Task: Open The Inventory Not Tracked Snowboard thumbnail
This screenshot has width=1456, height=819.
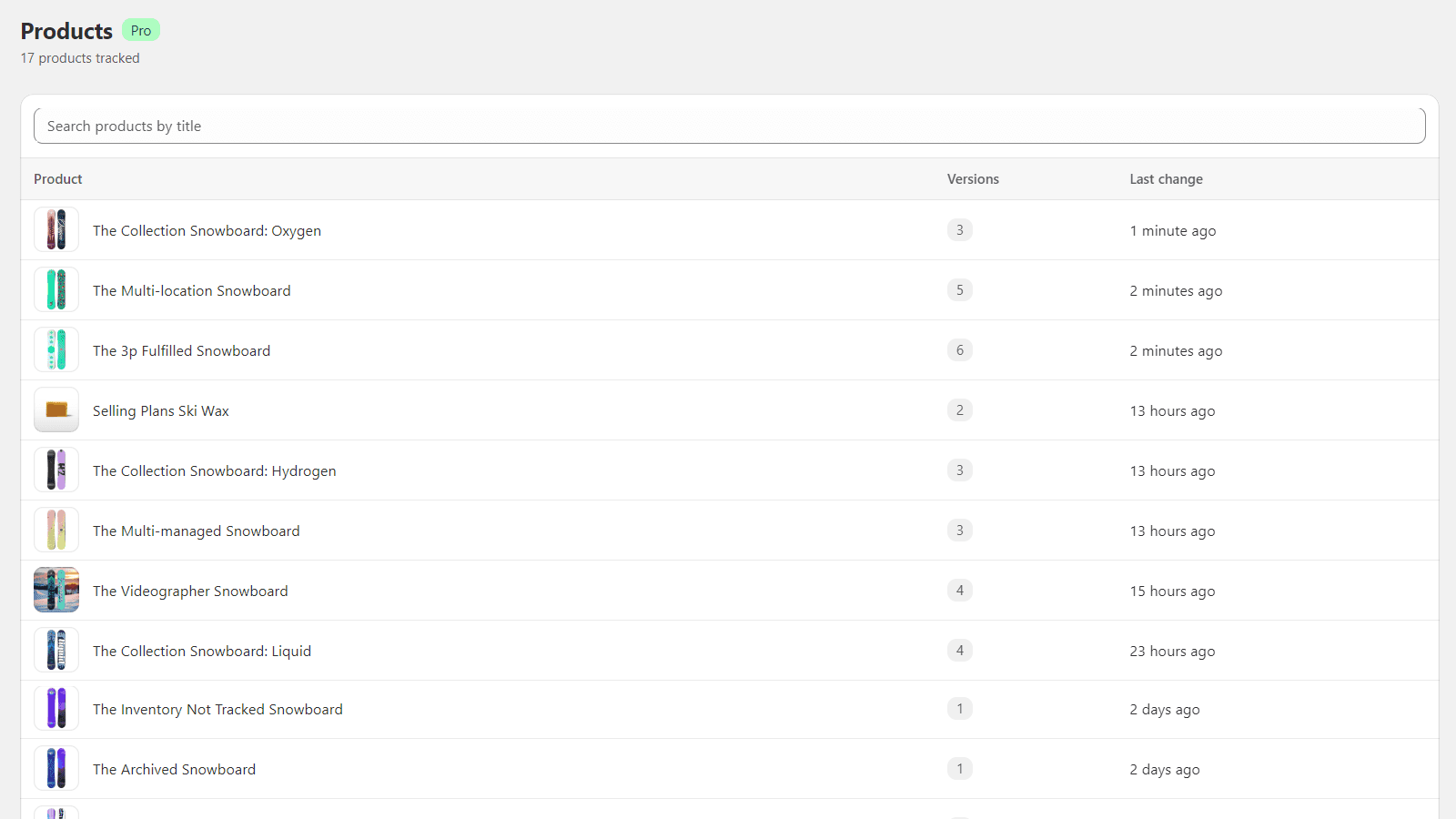Action: tap(56, 708)
